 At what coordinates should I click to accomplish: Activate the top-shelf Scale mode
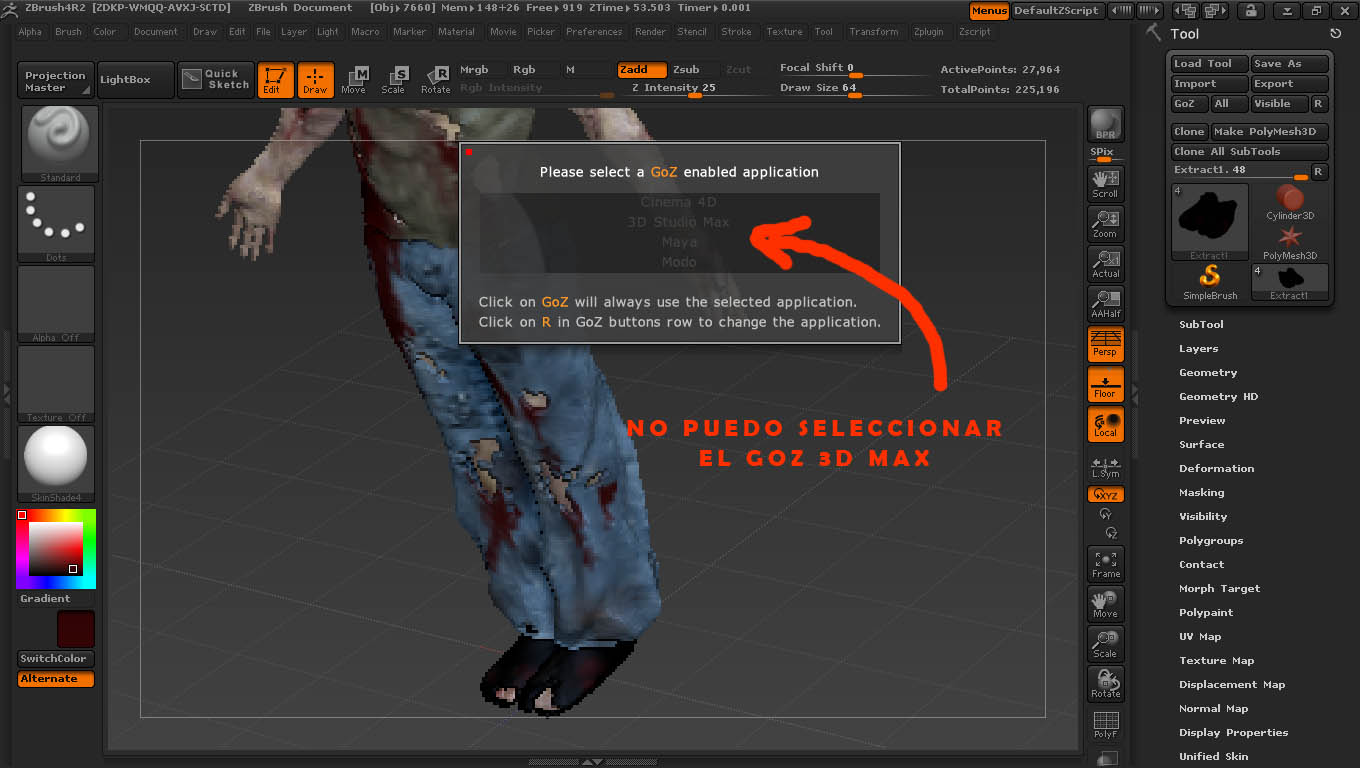pyautogui.click(x=394, y=80)
